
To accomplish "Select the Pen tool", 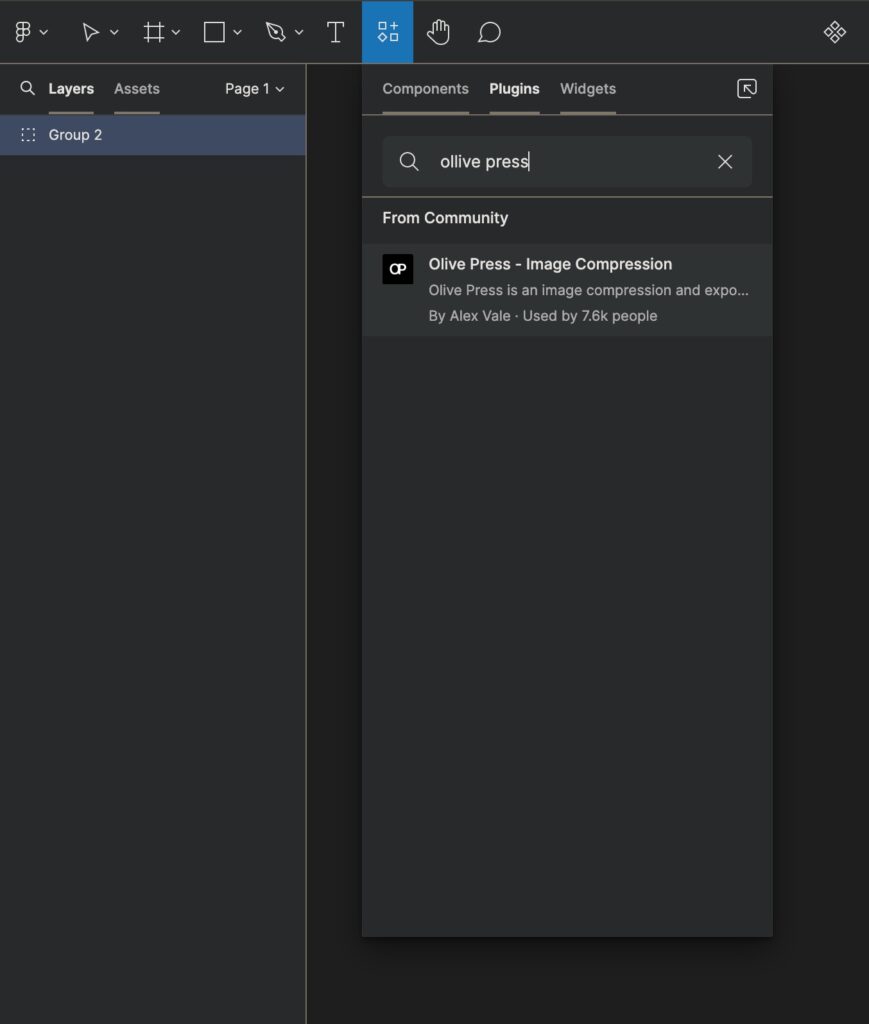I will point(276,31).
